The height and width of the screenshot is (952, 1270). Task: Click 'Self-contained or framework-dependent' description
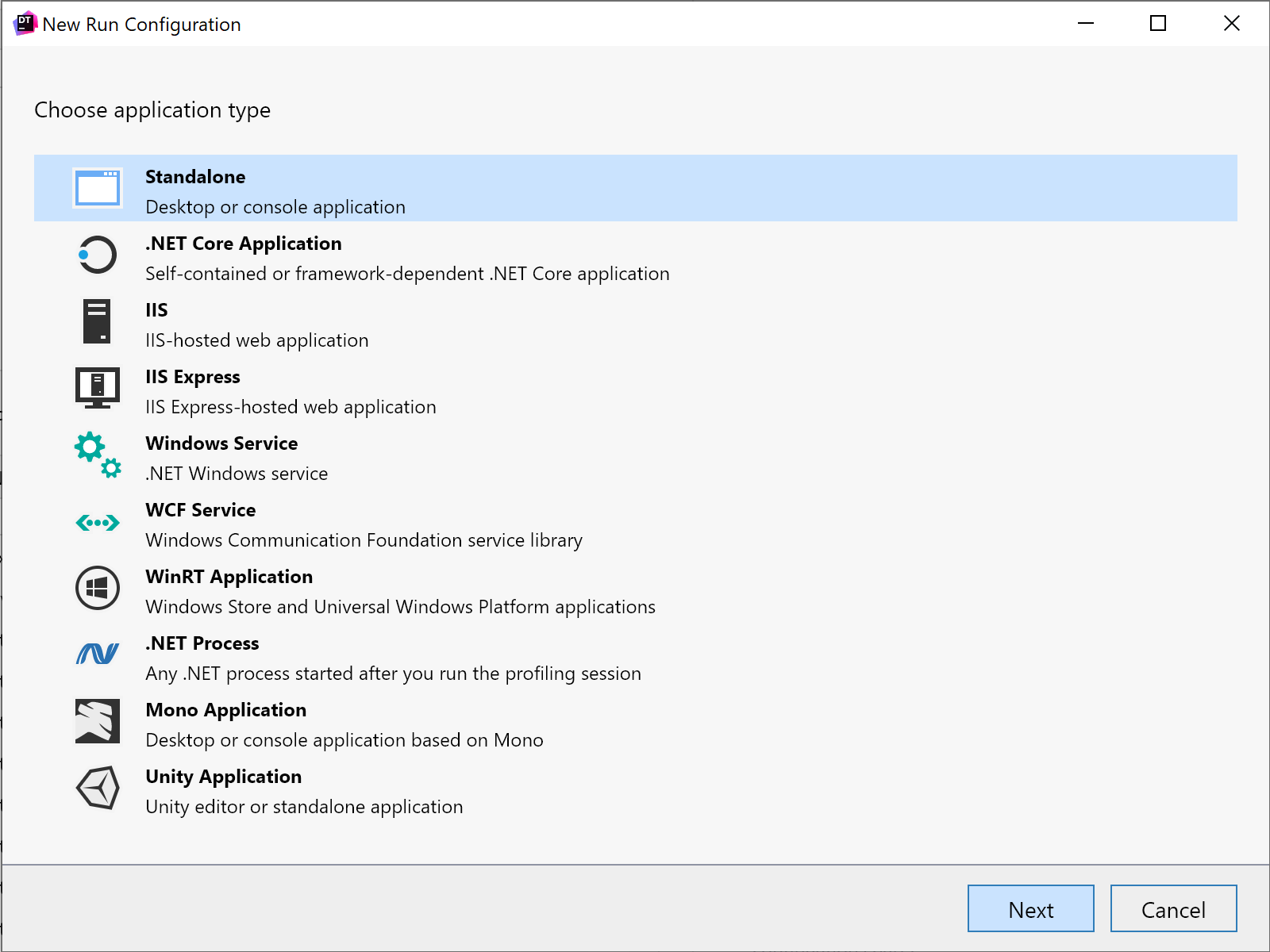tap(407, 274)
